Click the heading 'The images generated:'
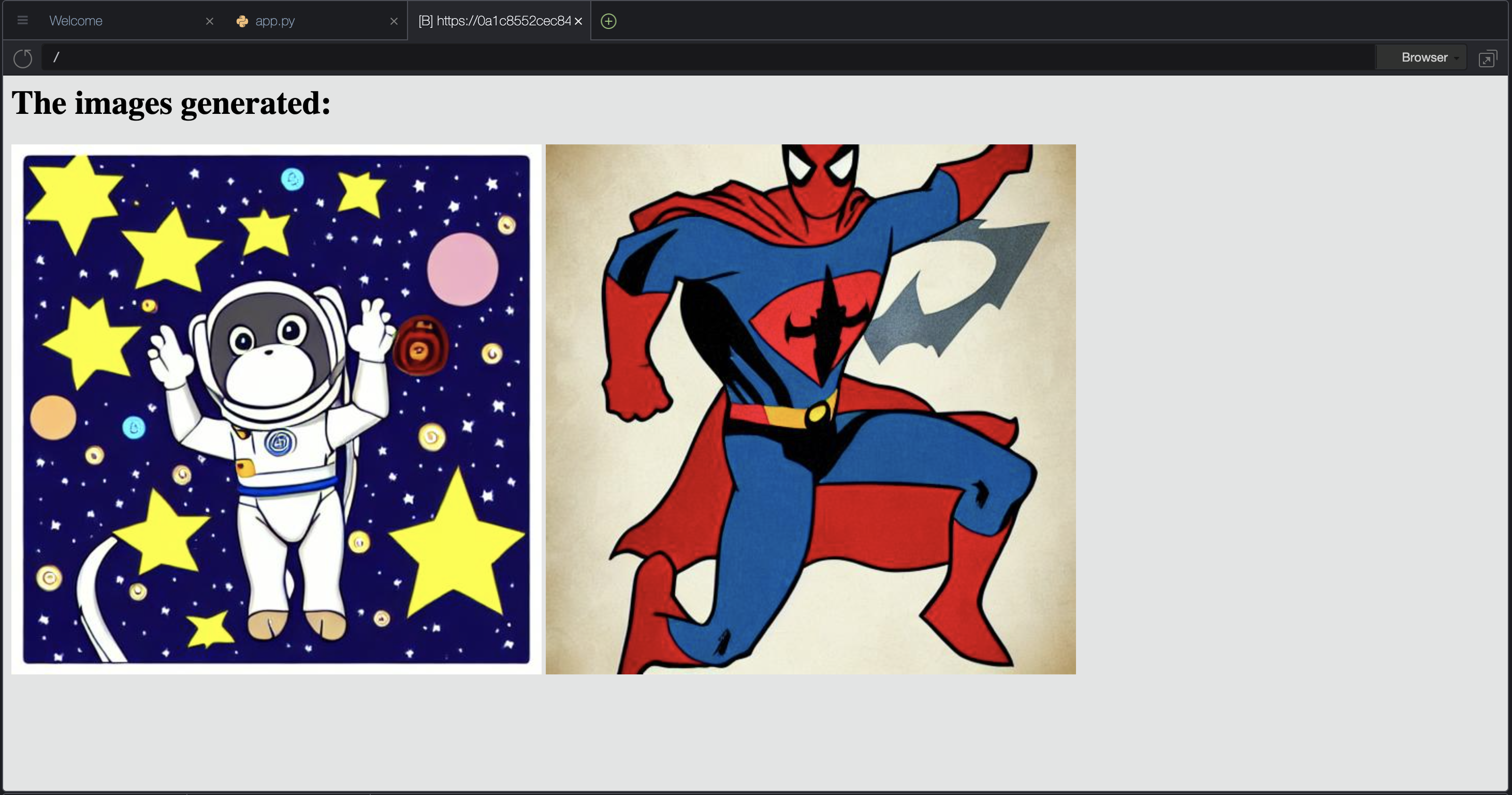The width and height of the screenshot is (1512, 795). pos(171,104)
